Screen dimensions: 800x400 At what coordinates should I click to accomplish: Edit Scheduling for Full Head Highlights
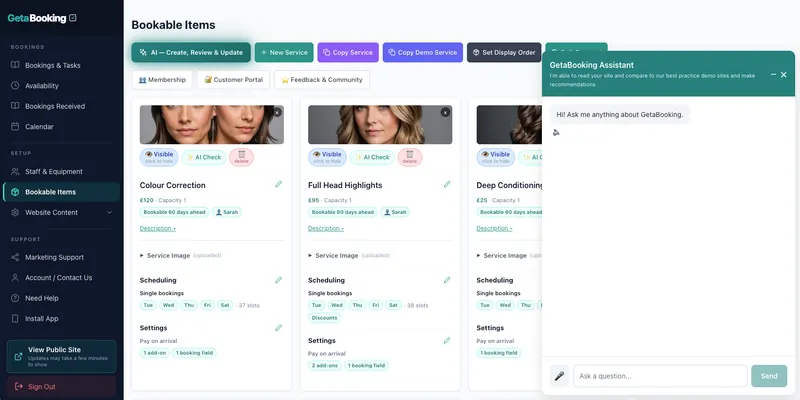447,280
